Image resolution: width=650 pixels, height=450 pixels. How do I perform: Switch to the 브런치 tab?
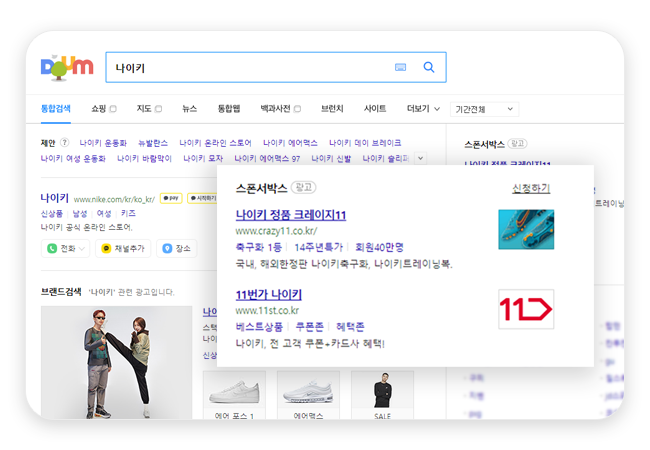click(332, 109)
